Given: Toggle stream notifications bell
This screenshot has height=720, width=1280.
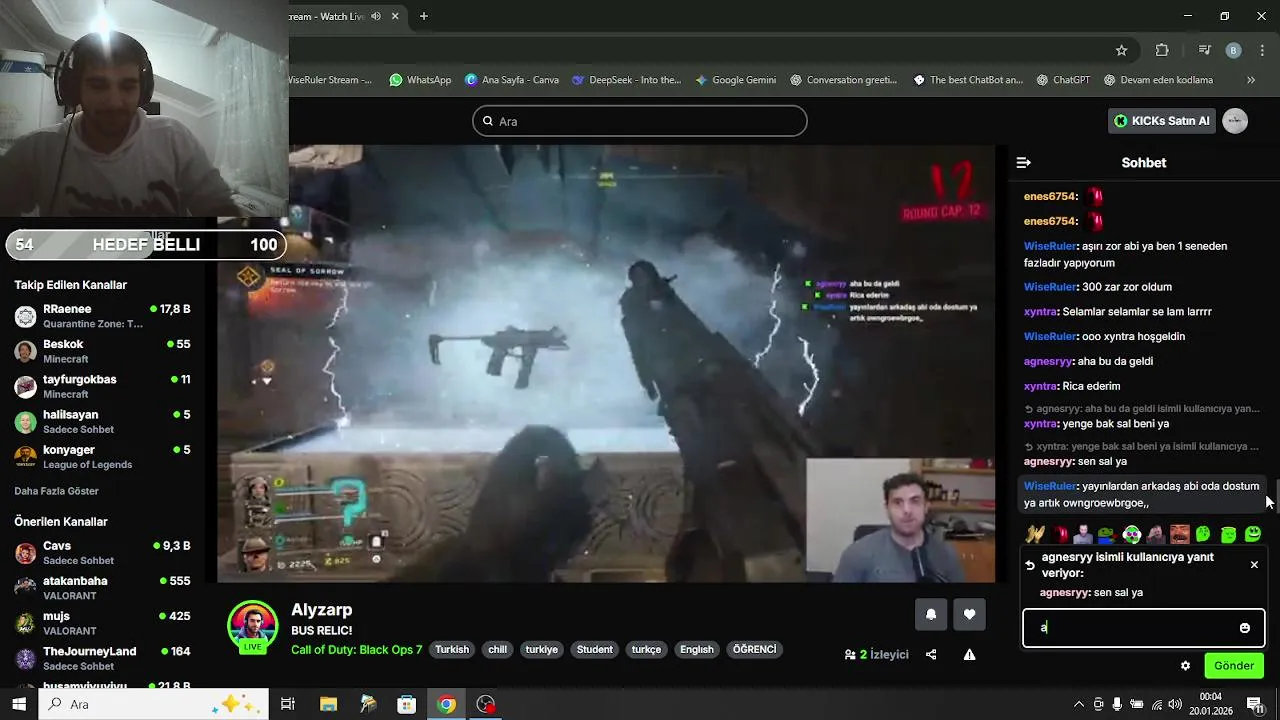Looking at the screenshot, I should coord(931,615).
